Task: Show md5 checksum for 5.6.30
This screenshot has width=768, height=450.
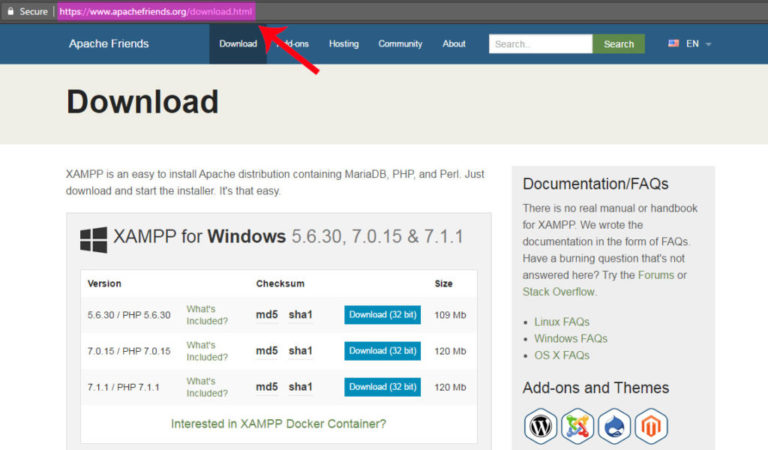Action: pos(267,315)
